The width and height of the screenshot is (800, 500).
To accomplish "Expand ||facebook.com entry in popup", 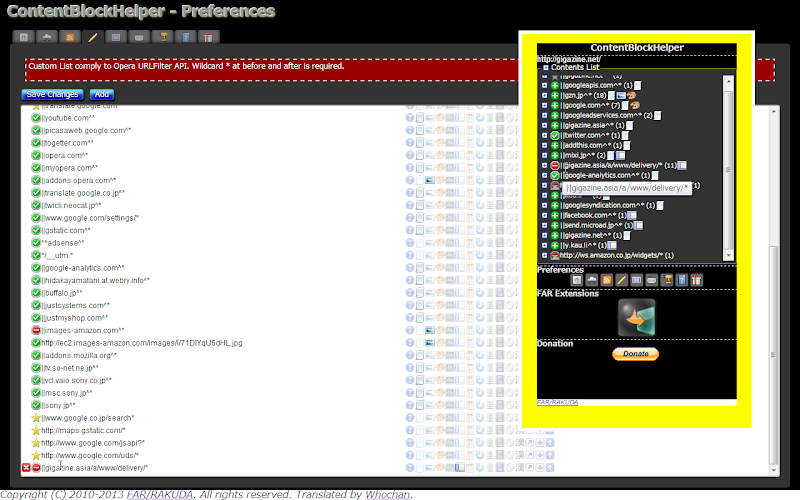I will (x=544, y=215).
